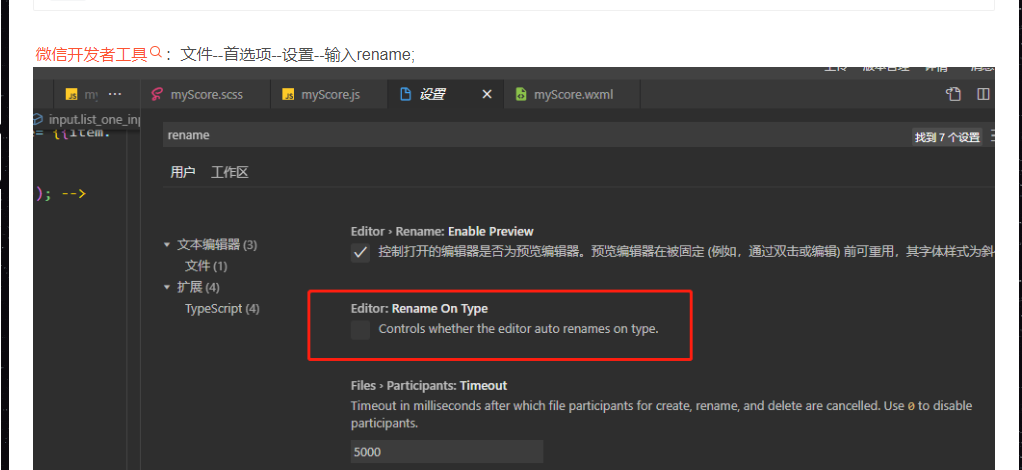Collapse the 扩展 (4) tree arrow
Screen dimensions: 1022x470
point(168,287)
